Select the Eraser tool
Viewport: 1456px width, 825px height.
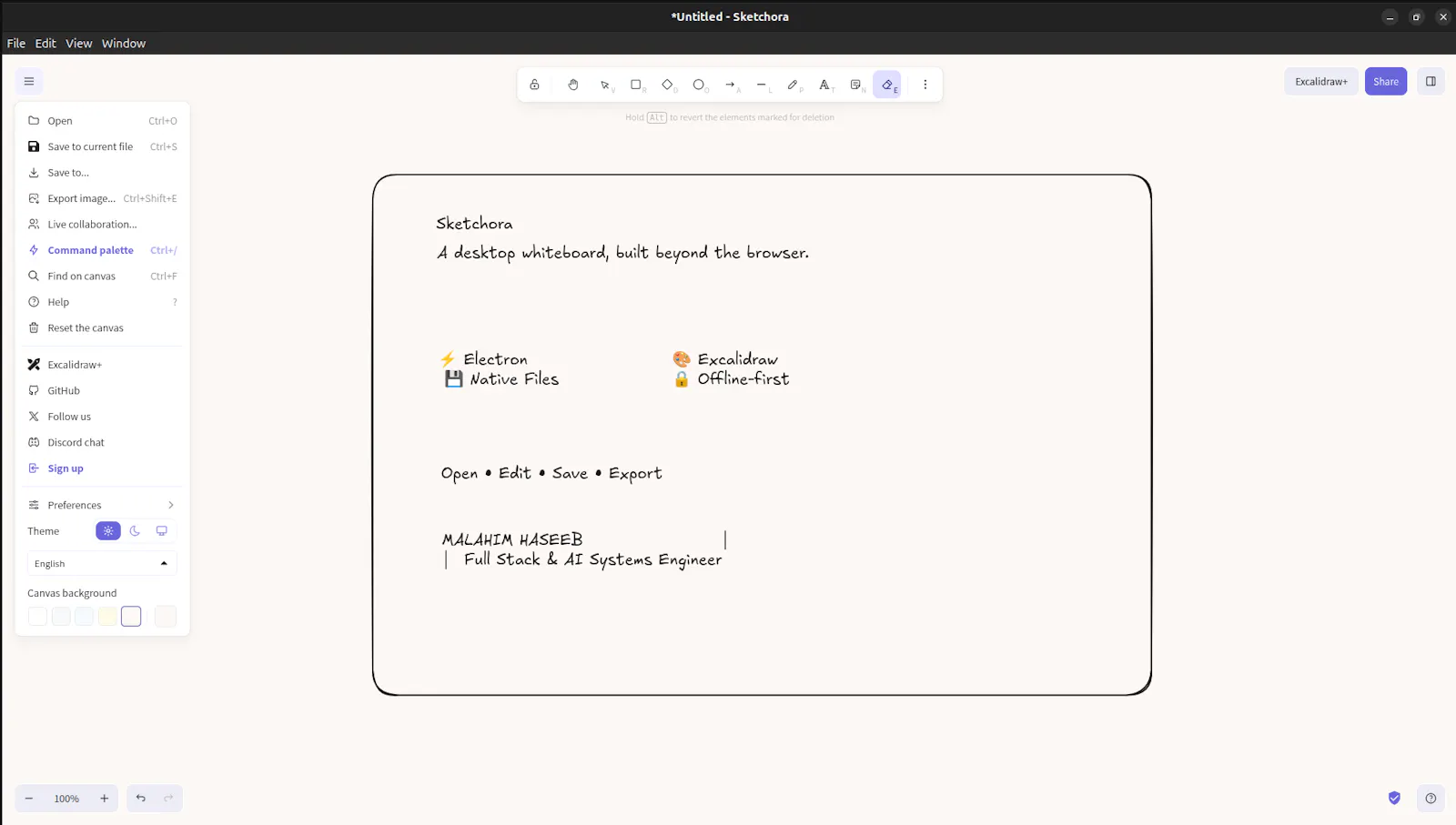[x=887, y=85]
